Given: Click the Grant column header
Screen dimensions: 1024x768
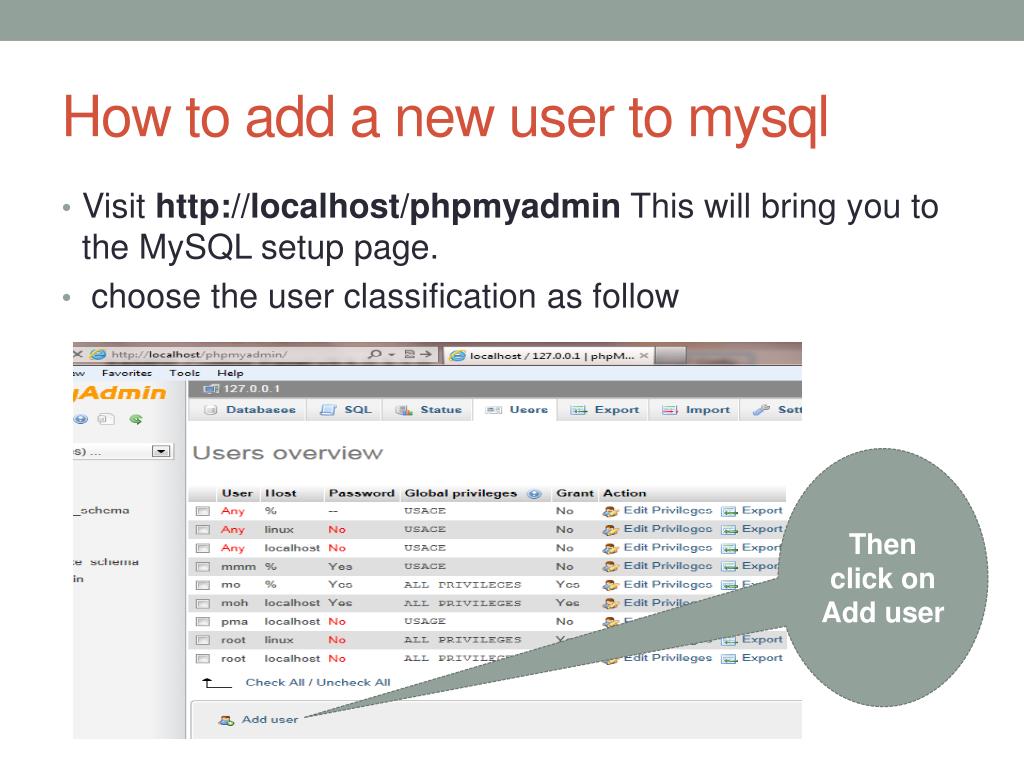Looking at the screenshot, I should coord(575,493).
